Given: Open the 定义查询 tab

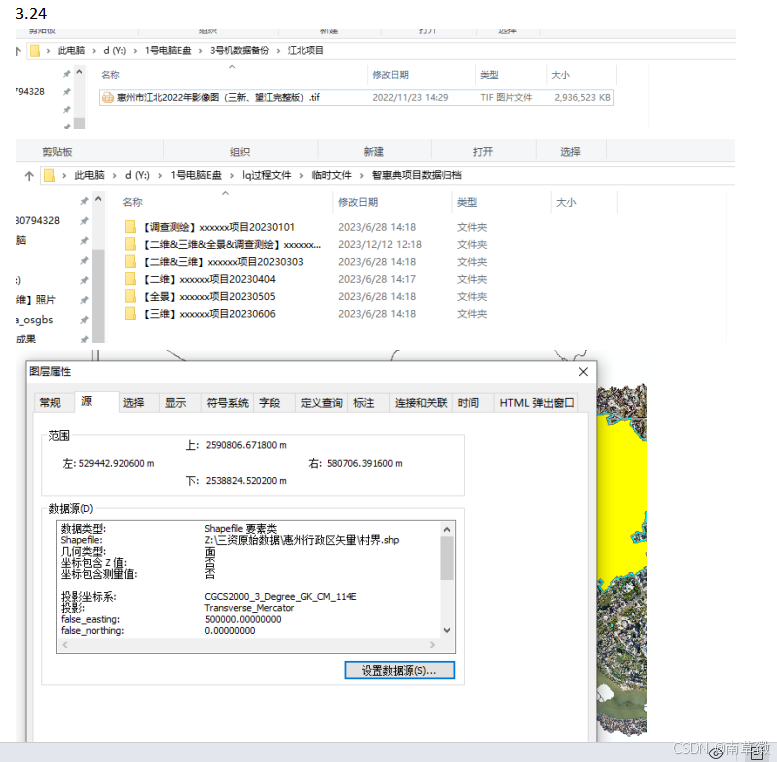Looking at the screenshot, I should click(322, 403).
